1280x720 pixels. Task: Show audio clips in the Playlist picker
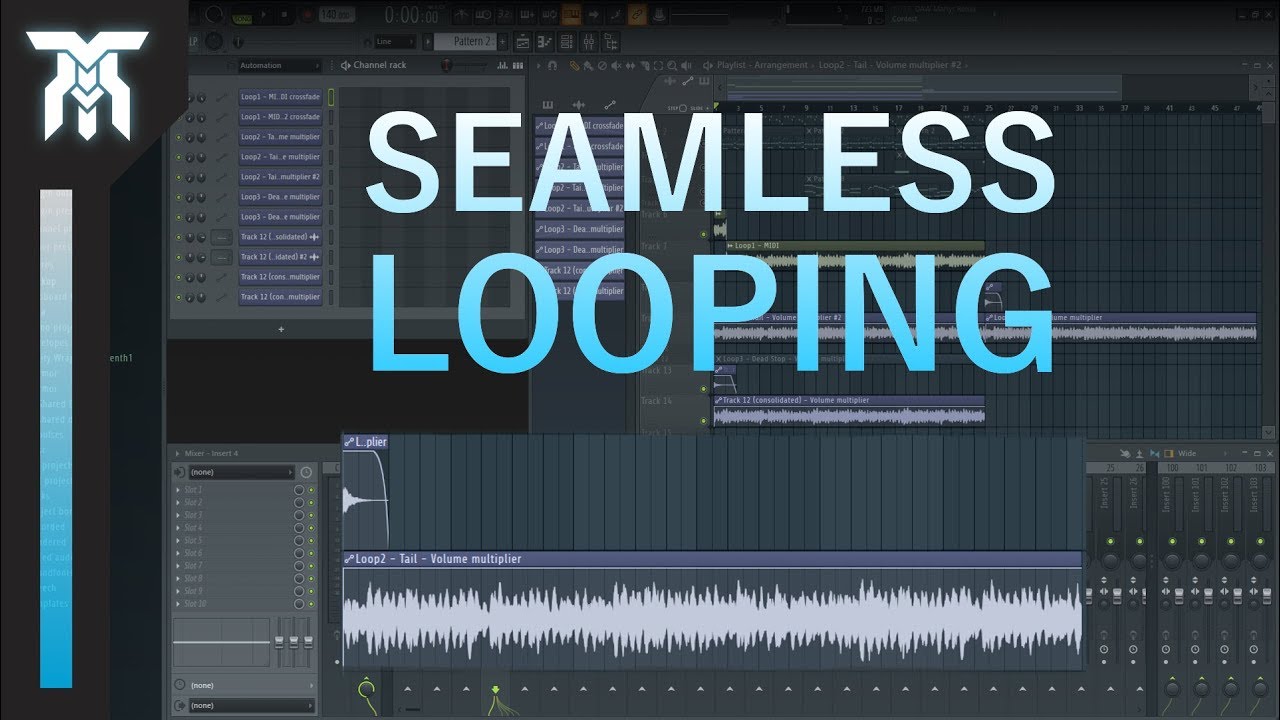(579, 105)
